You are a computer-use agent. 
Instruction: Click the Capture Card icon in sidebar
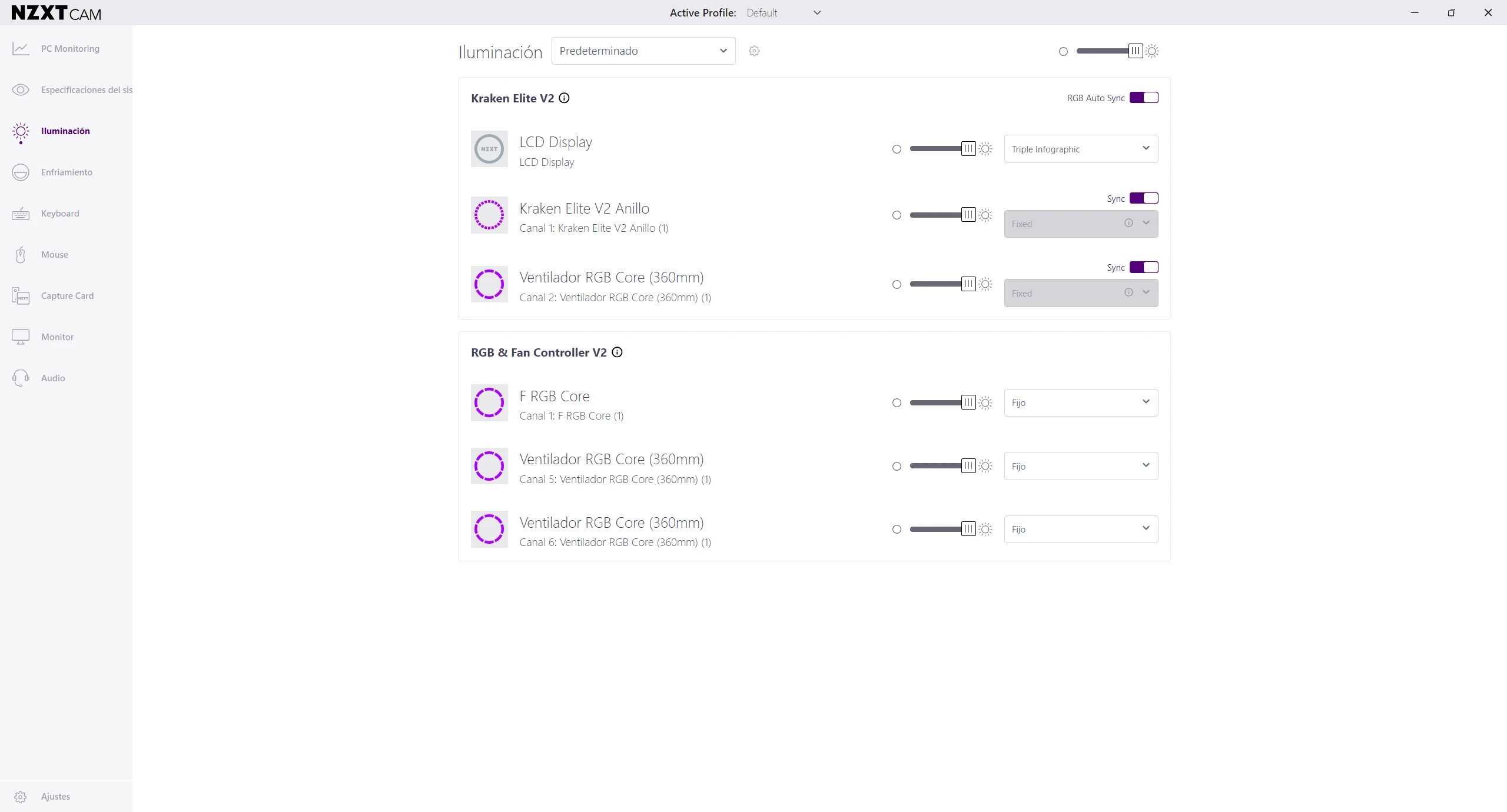pos(21,296)
